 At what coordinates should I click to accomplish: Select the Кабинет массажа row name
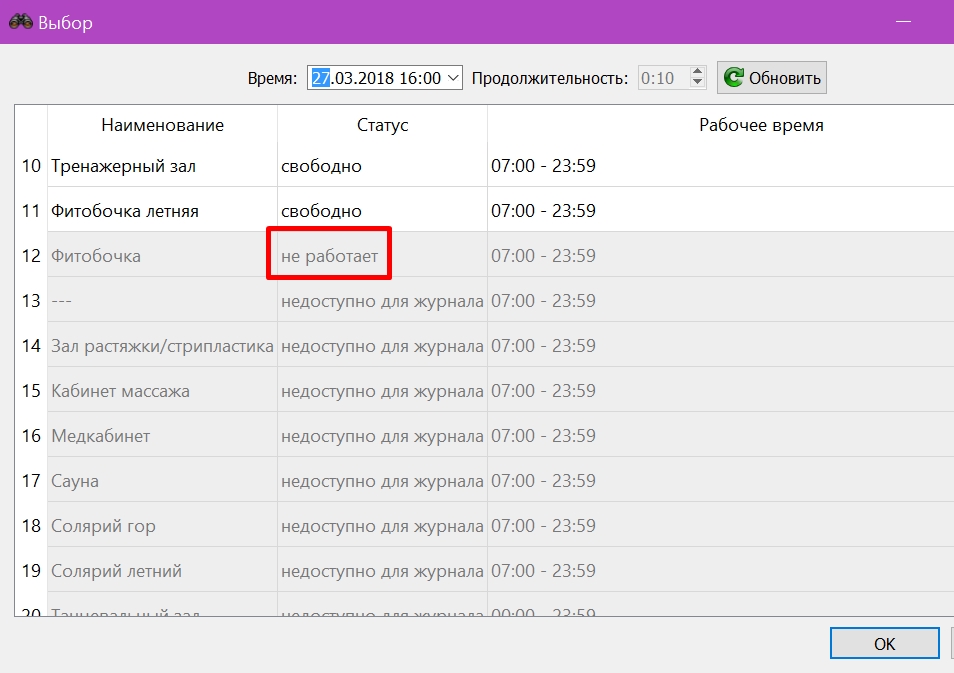pos(120,391)
